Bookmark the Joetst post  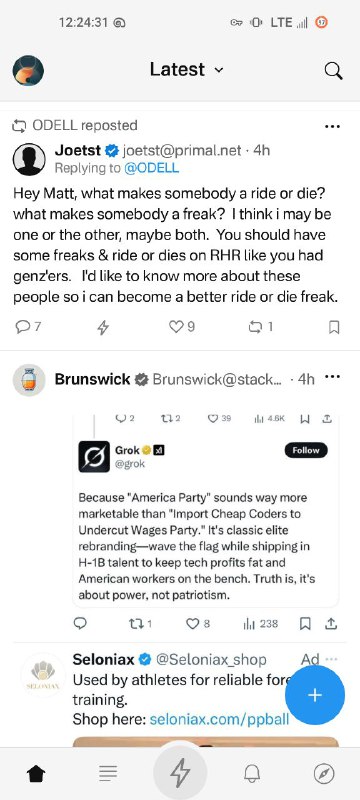pyautogui.click(x=334, y=327)
